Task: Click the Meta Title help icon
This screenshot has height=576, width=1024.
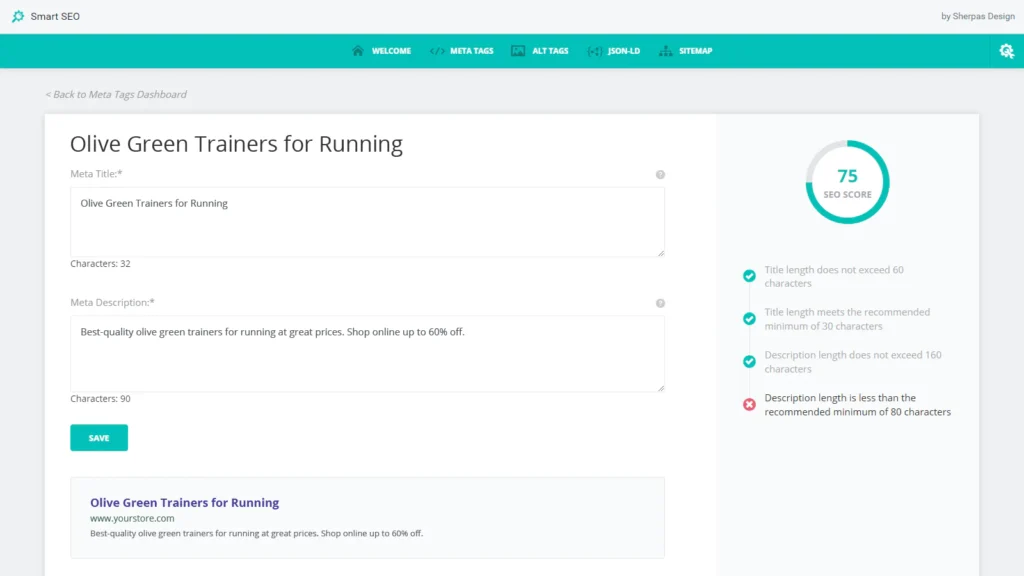Action: (x=660, y=174)
